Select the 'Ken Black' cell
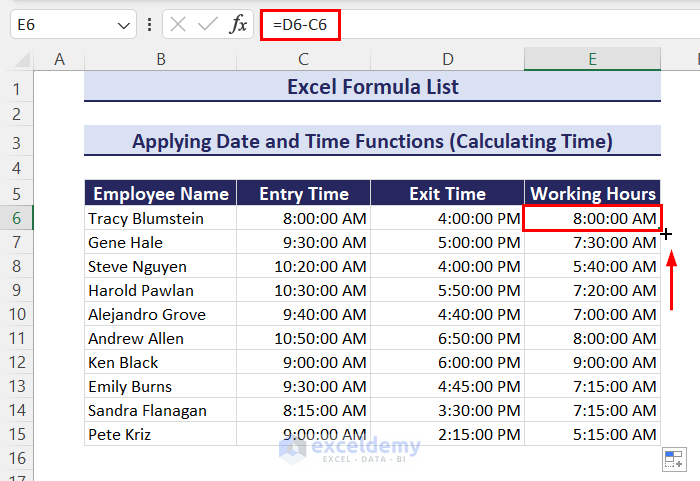Viewport: 700px width, 481px height. point(161,363)
